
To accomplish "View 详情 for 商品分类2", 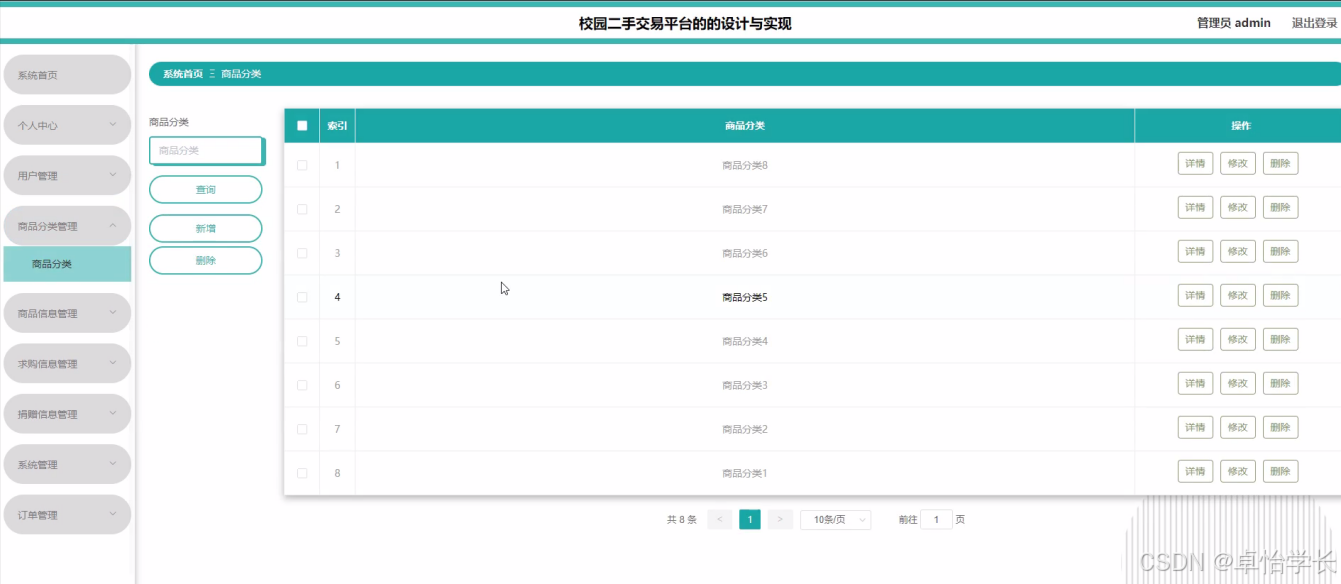I will pyautogui.click(x=1195, y=428).
